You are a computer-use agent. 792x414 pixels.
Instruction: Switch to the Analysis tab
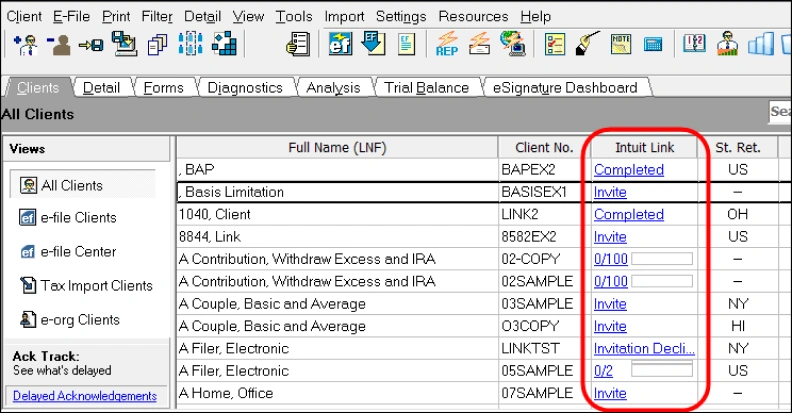[x=333, y=88]
